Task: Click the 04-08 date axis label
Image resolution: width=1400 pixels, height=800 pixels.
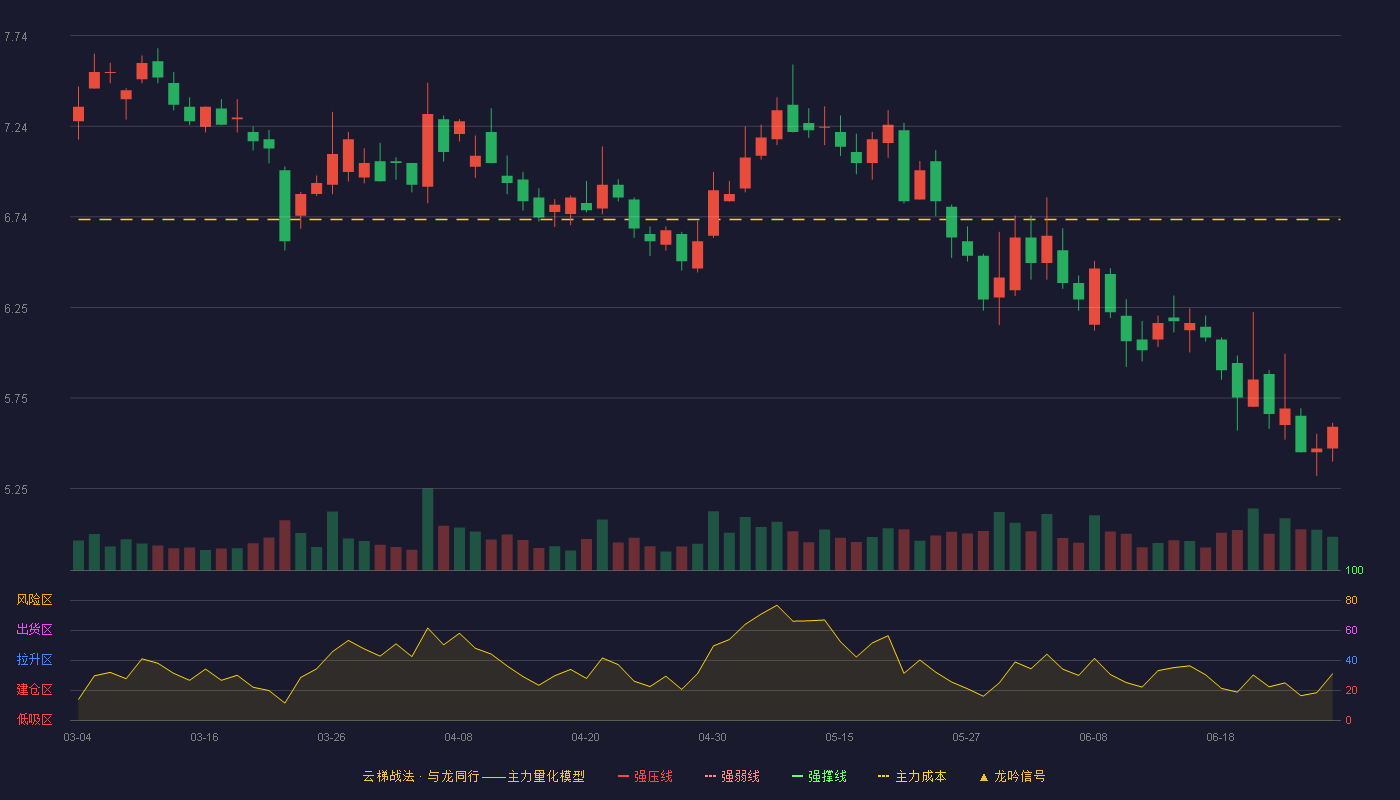Action: (x=458, y=737)
